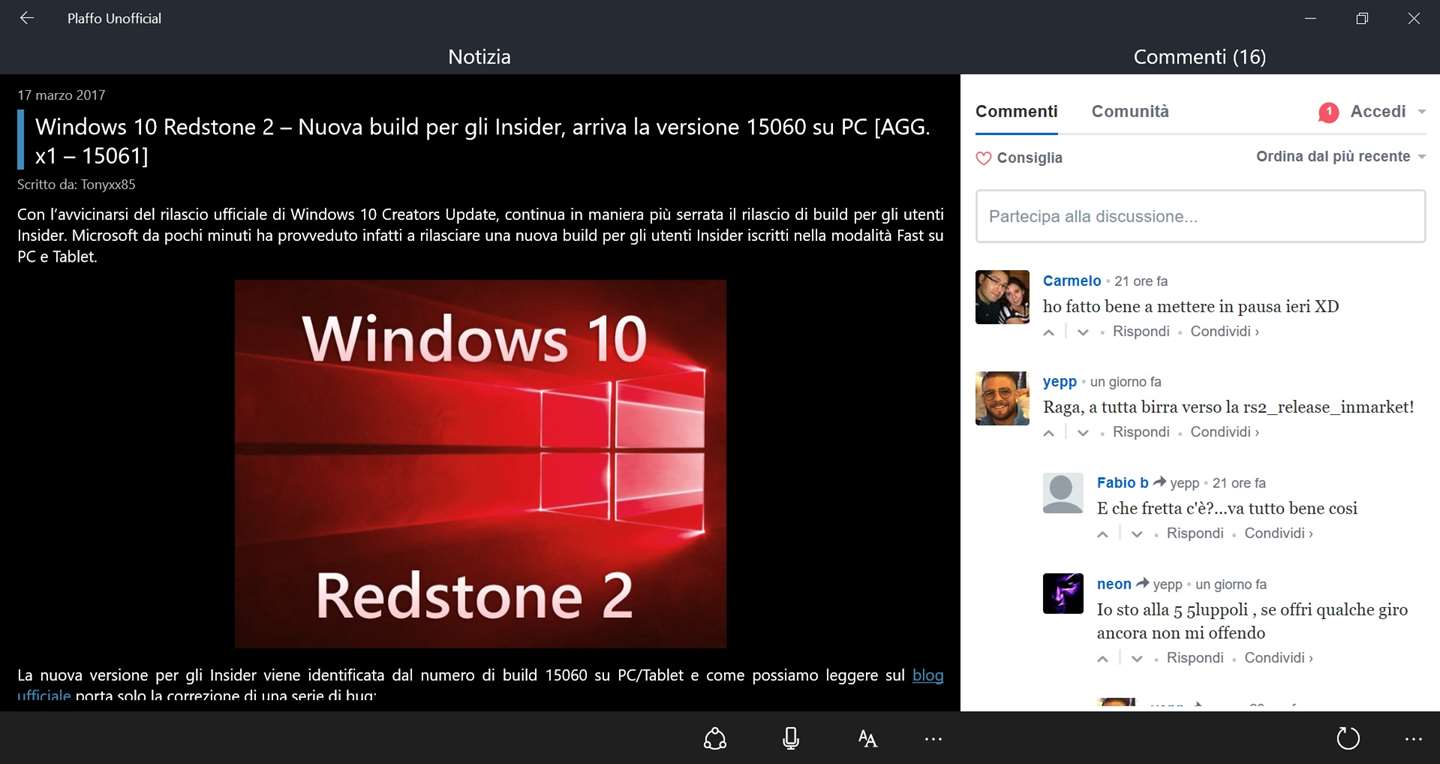Expand the Accedi login dropdown
Viewport: 1440px width, 764px height.
1388,111
